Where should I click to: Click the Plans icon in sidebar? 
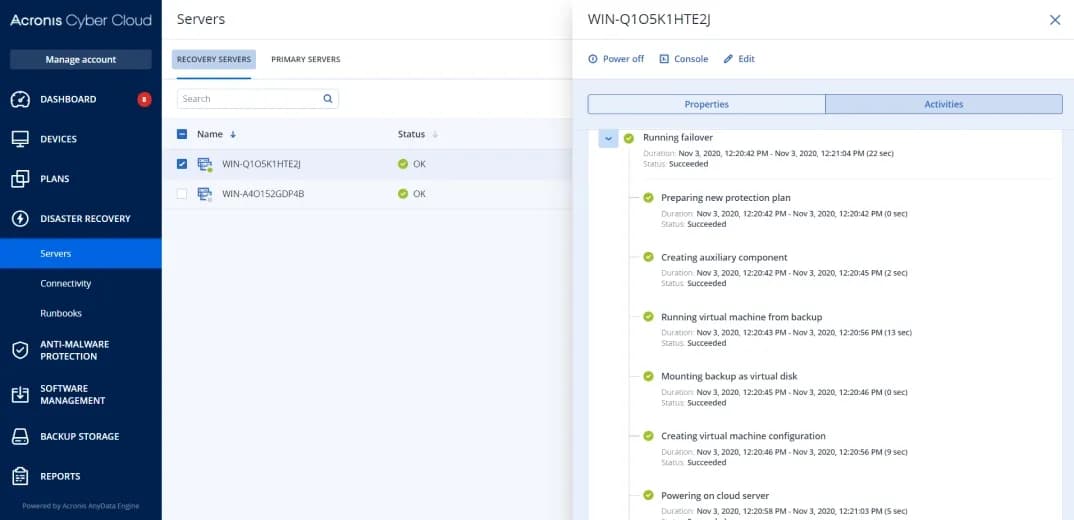pyautogui.click(x=20, y=179)
